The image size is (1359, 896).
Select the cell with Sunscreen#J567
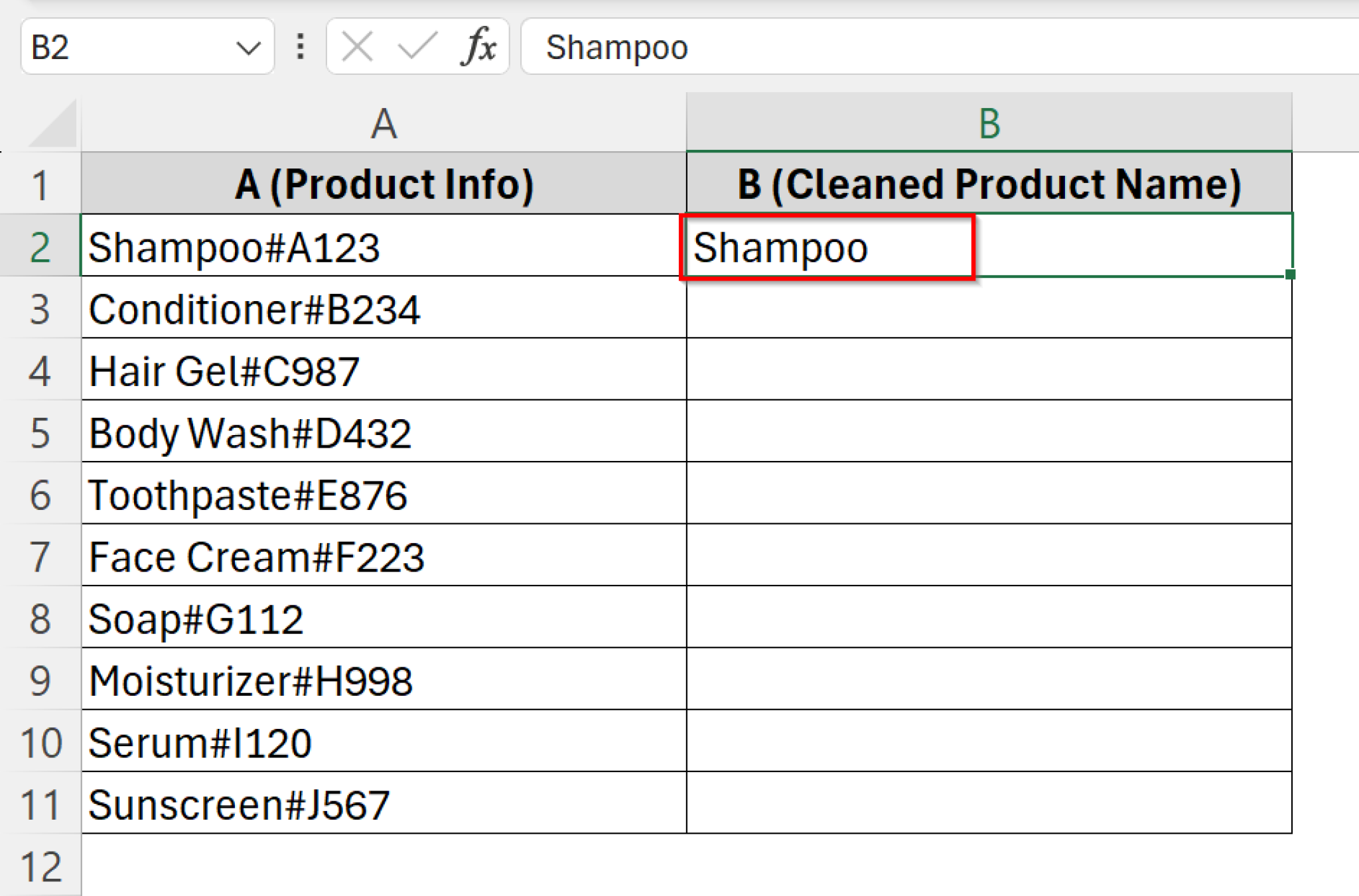(x=384, y=804)
